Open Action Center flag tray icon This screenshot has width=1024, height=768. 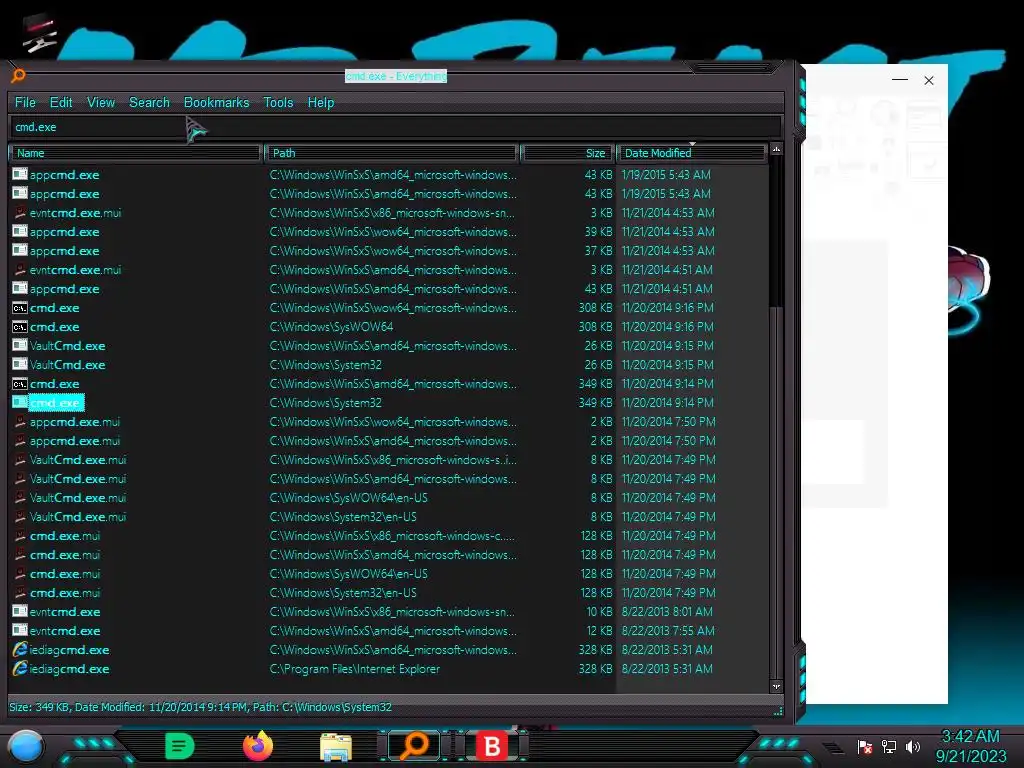tap(865, 746)
